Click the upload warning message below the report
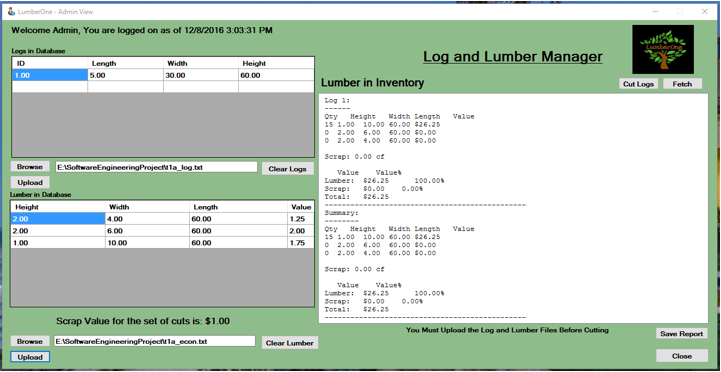721x372 pixels. point(507,330)
